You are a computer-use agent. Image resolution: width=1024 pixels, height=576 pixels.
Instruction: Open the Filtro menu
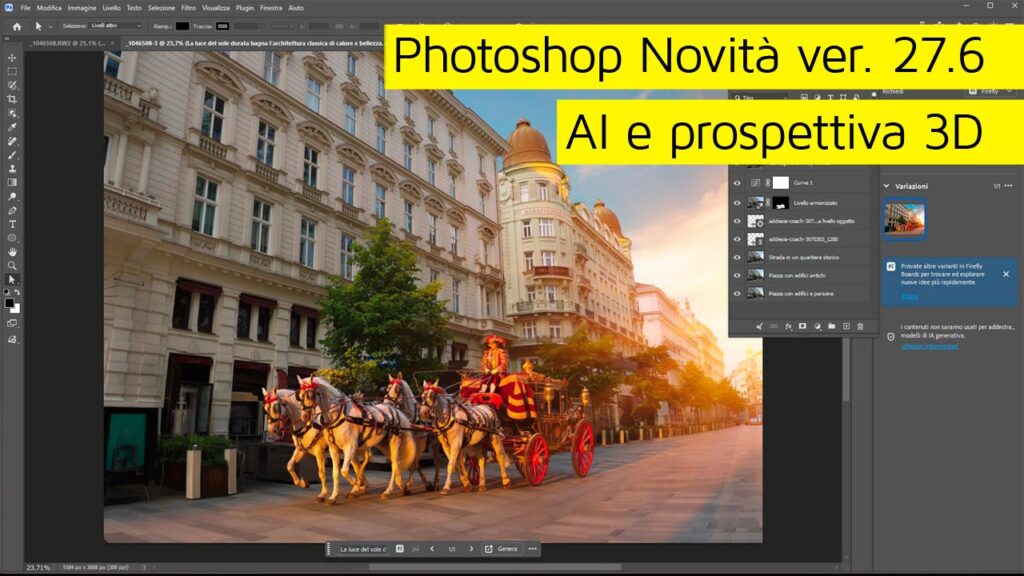point(188,8)
